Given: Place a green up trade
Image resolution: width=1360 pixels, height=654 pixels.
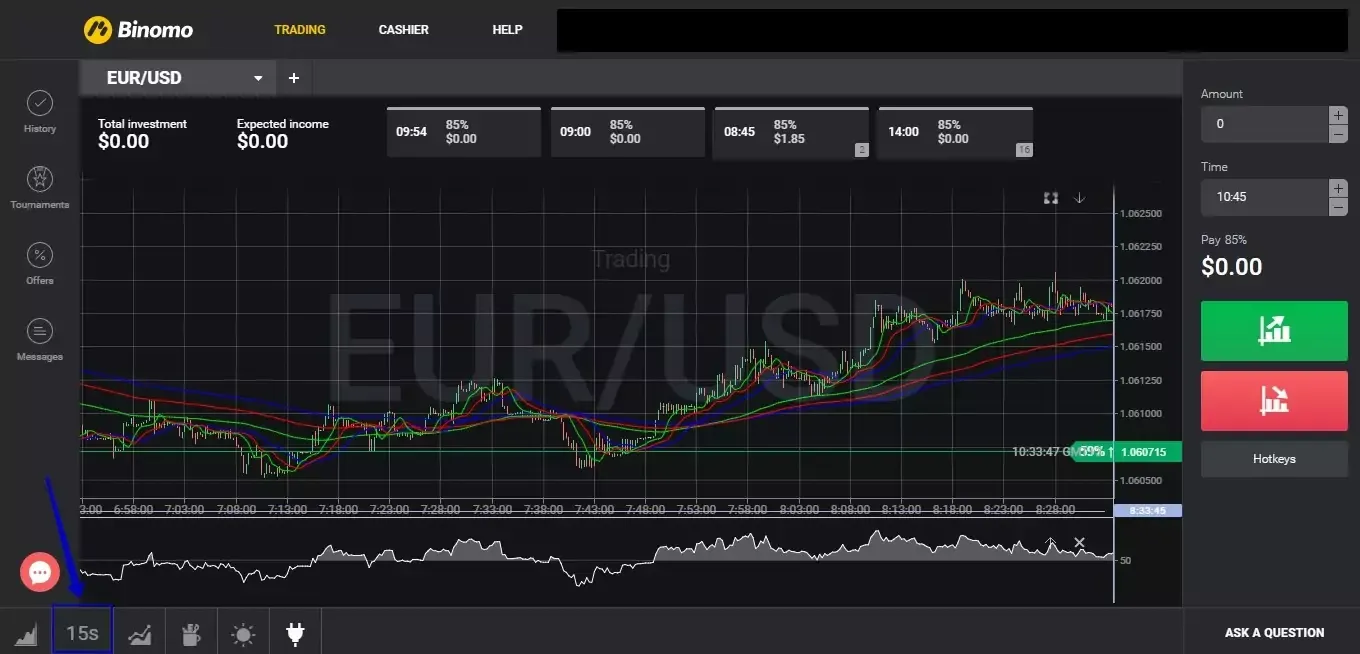Looking at the screenshot, I should tap(1274, 330).
